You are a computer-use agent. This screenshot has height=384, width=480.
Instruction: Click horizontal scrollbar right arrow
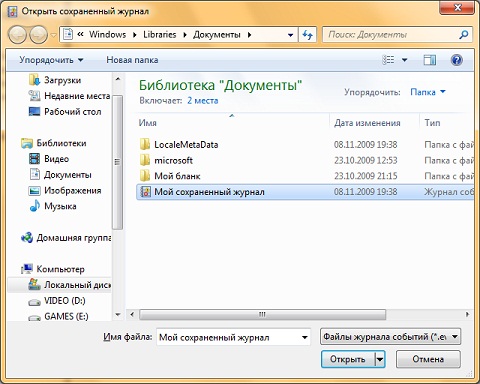point(468,314)
